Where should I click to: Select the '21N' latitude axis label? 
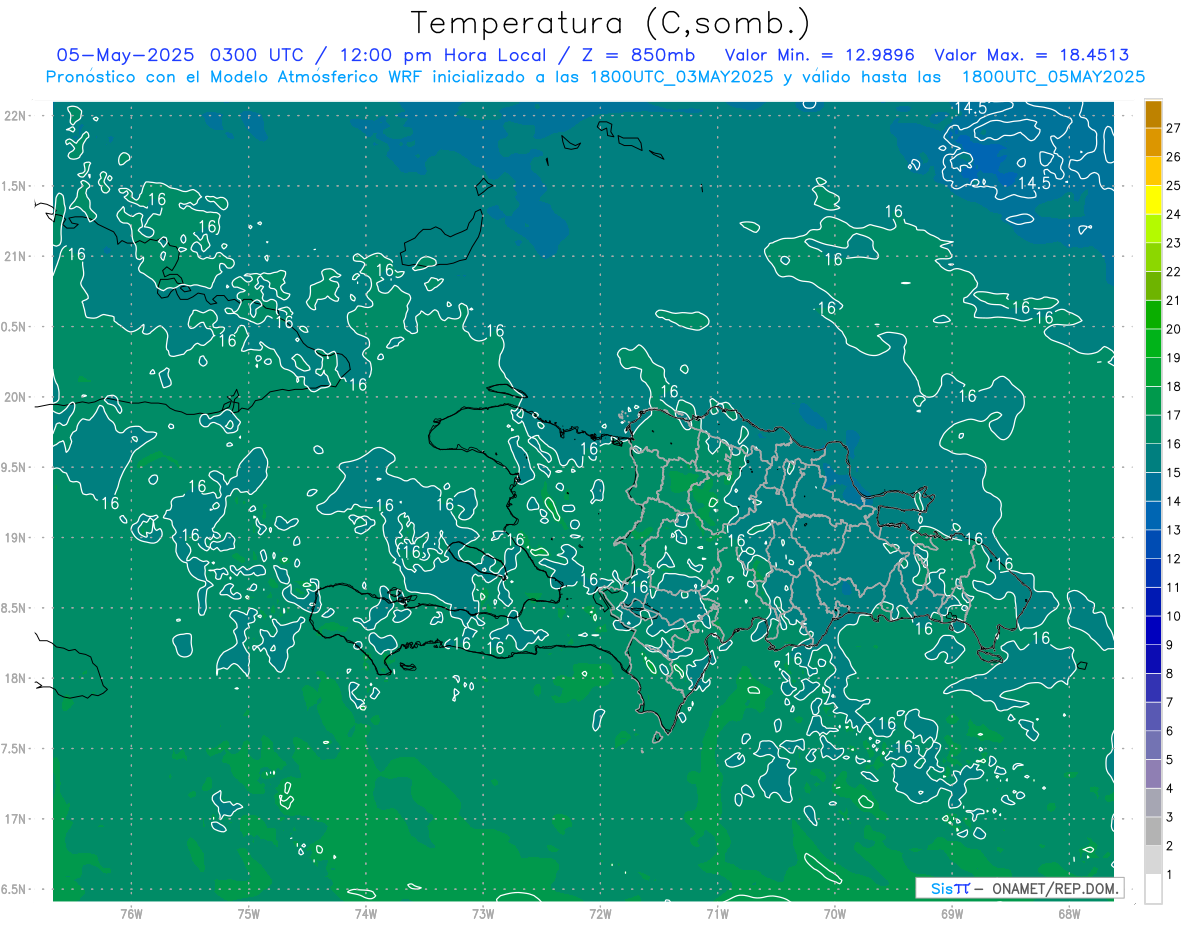[16, 256]
